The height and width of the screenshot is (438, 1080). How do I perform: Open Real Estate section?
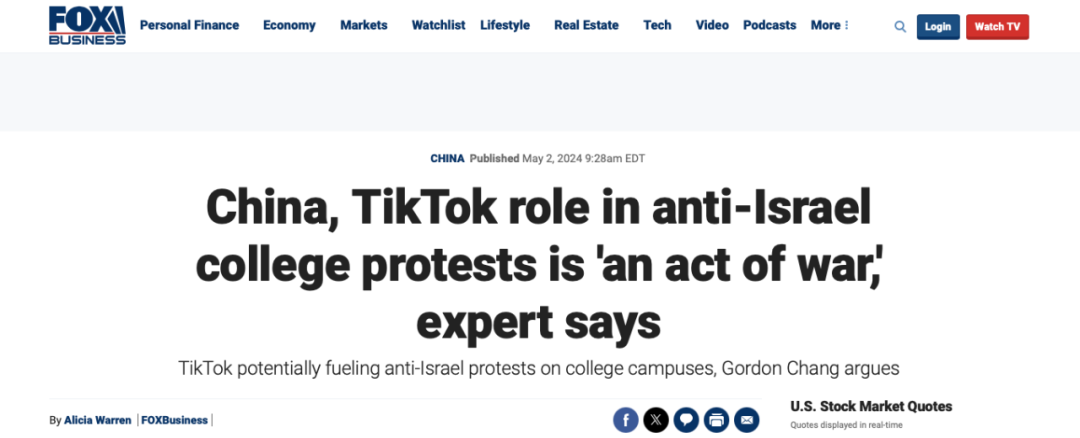[x=586, y=25]
